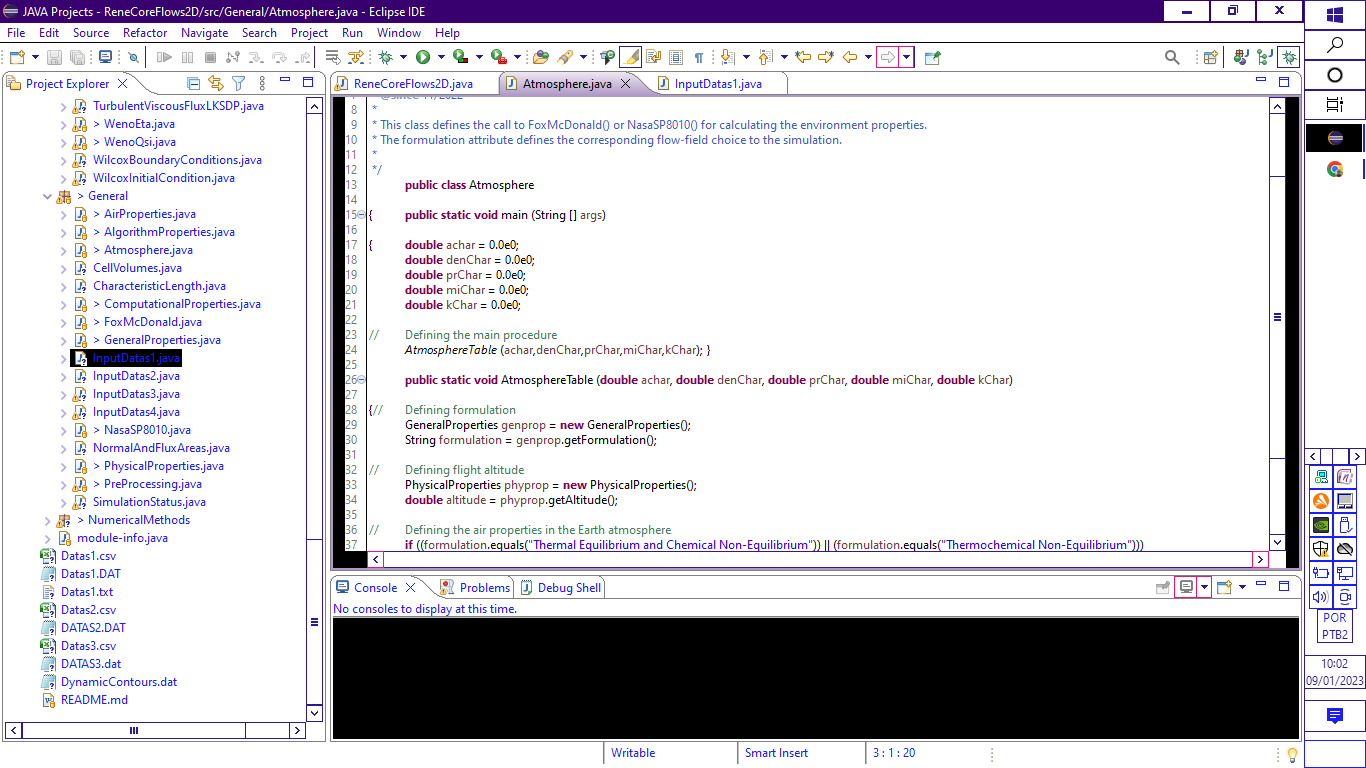Close the Console view tab

[410, 588]
